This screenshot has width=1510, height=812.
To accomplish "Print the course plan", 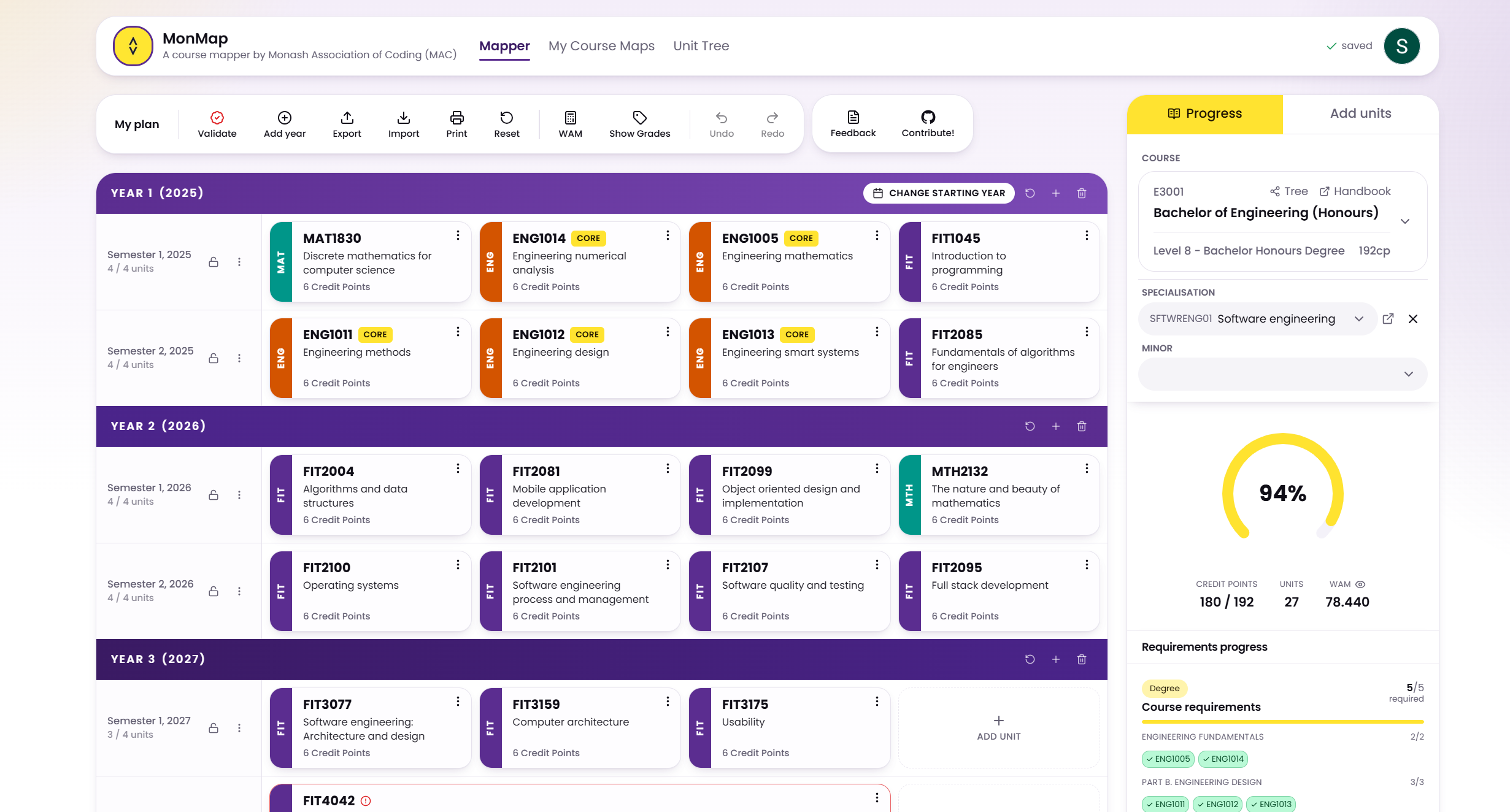I will 456,124.
